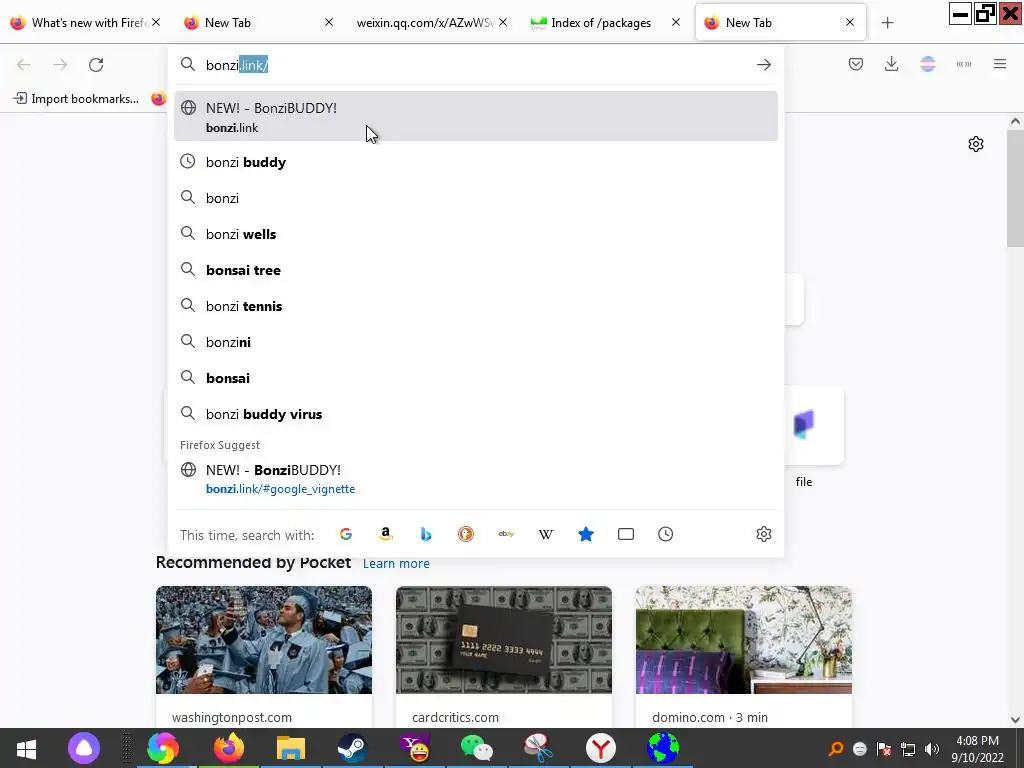This screenshot has height=768, width=1024.
Task: Search with DuckDuckGo this time
Action: click(x=466, y=534)
